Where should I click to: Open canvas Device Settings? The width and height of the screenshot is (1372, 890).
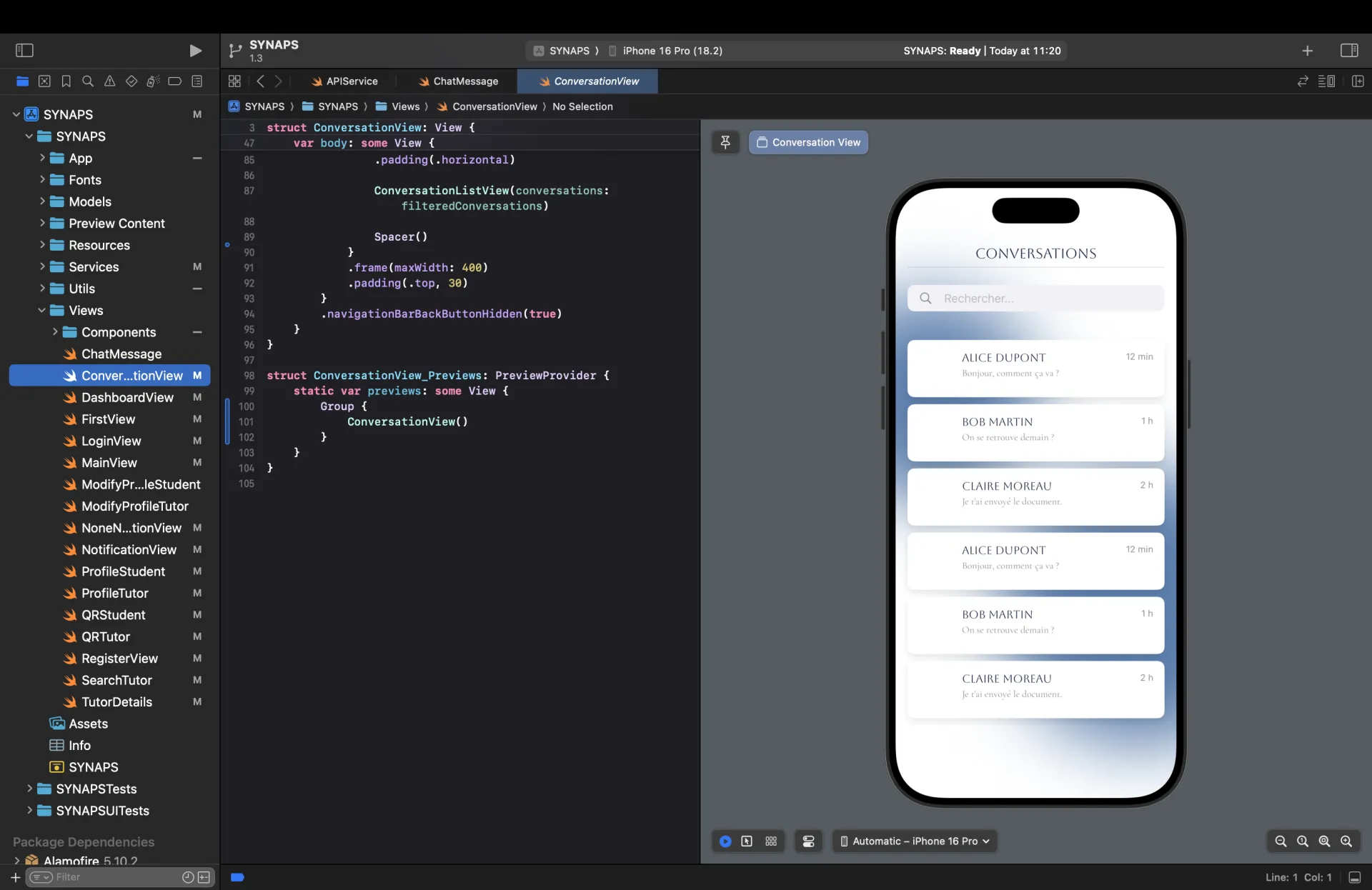[808, 841]
